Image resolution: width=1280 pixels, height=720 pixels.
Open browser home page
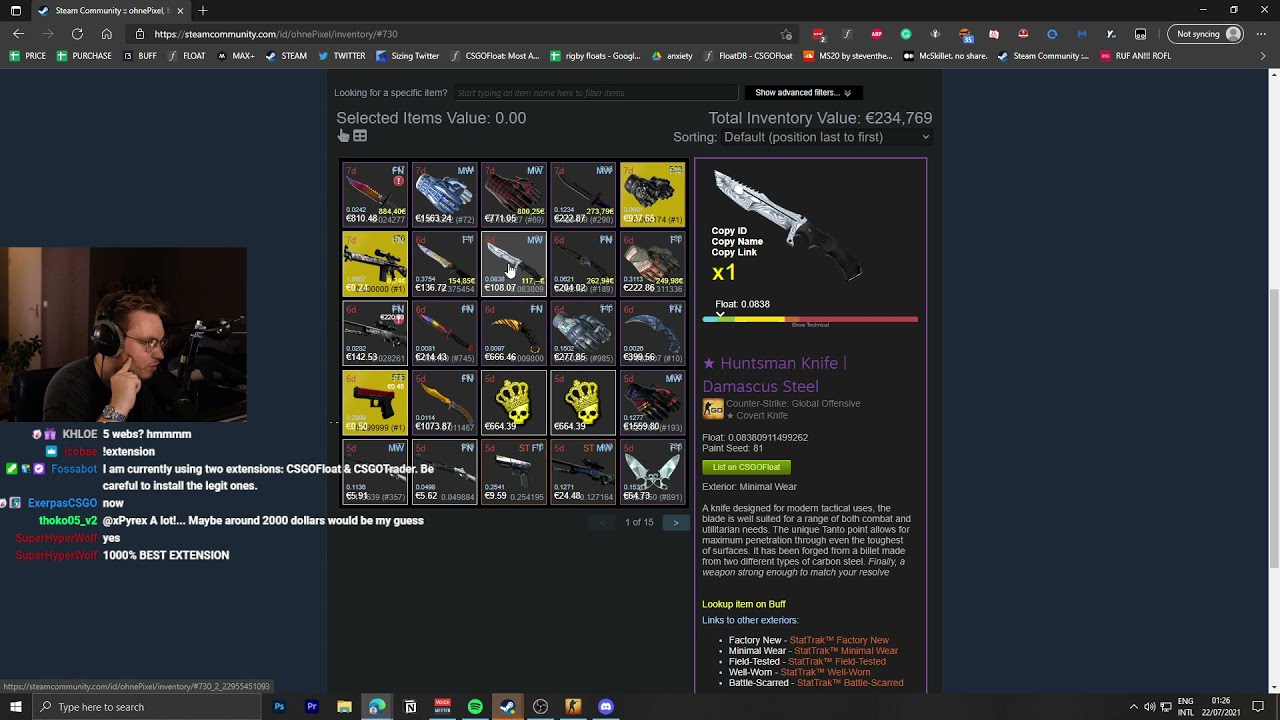click(107, 34)
